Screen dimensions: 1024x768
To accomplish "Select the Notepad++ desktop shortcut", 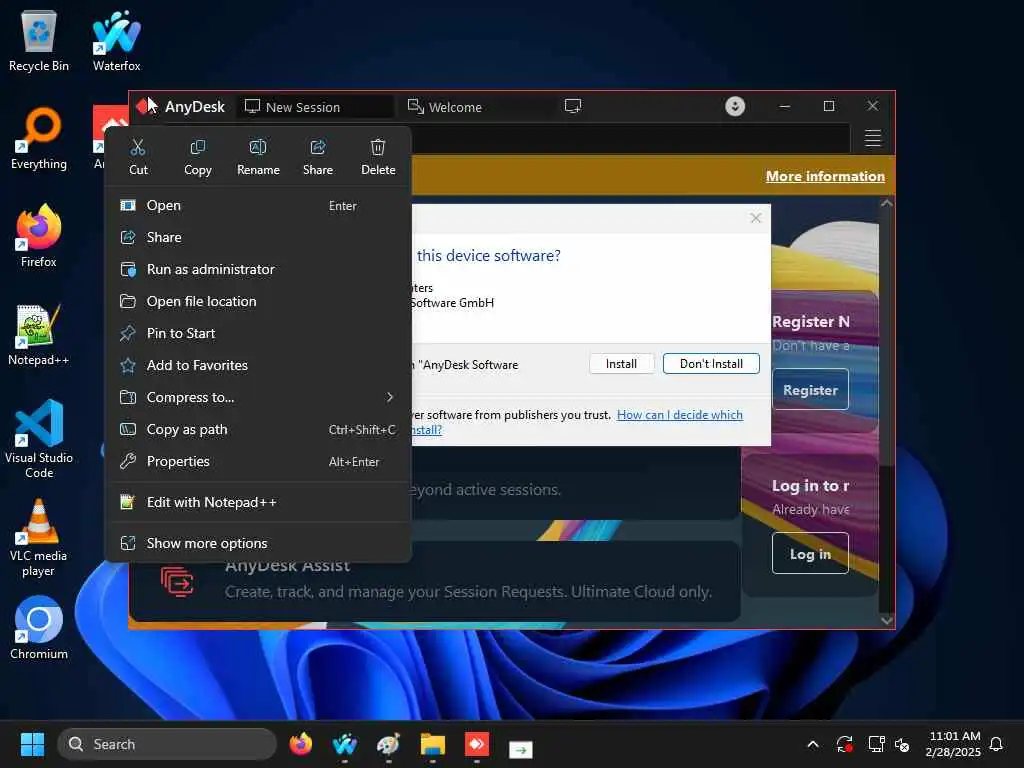I will click(x=39, y=334).
